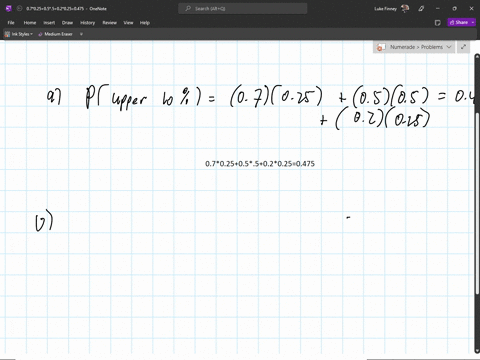The width and height of the screenshot is (480, 360).
Task: Open the Customize Quick Access Toolbar arrow
Action: (x=81, y=34)
